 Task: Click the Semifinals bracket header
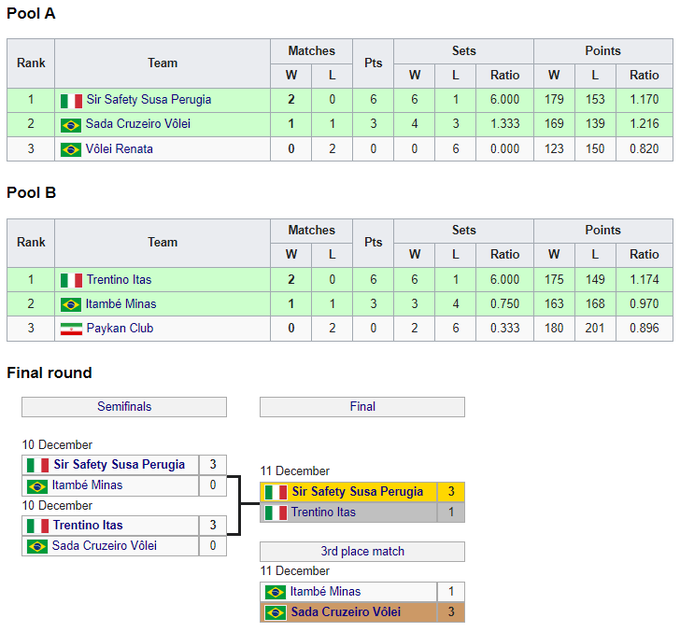[124, 407]
